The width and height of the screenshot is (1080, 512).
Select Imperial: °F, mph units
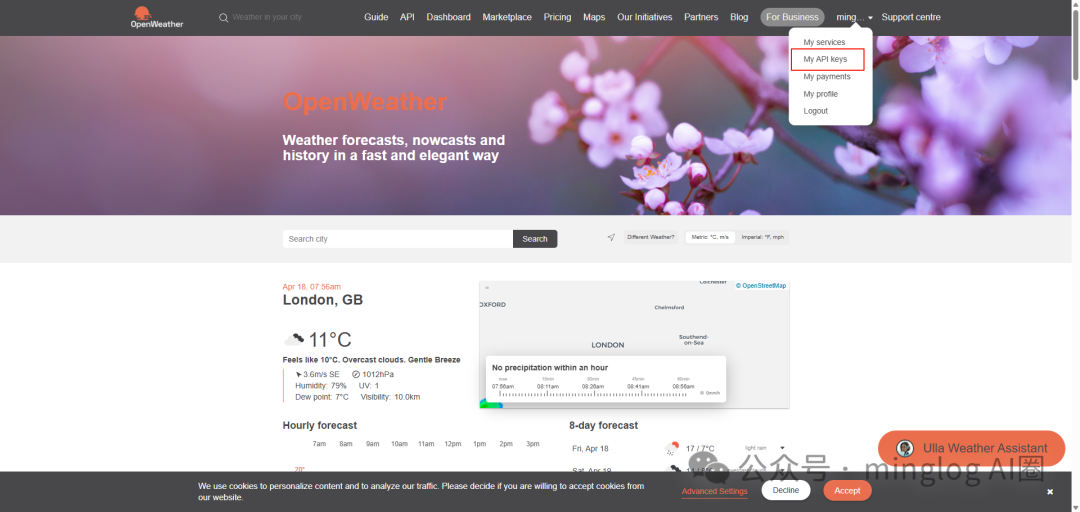tap(762, 238)
